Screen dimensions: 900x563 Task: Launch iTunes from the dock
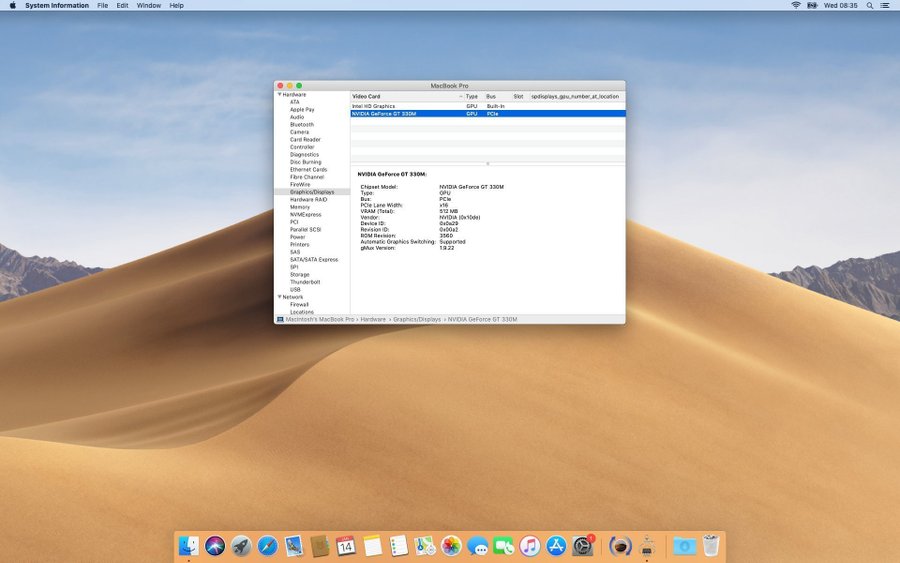(530, 546)
